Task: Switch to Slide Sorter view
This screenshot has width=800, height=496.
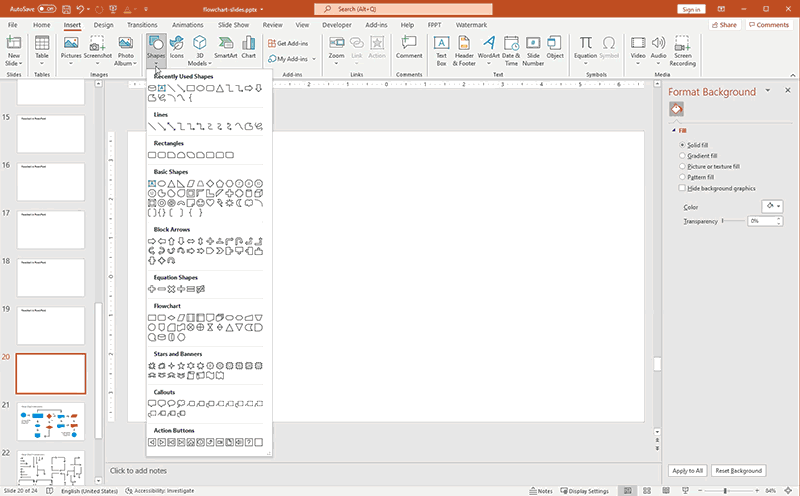Action: [646, 491]
